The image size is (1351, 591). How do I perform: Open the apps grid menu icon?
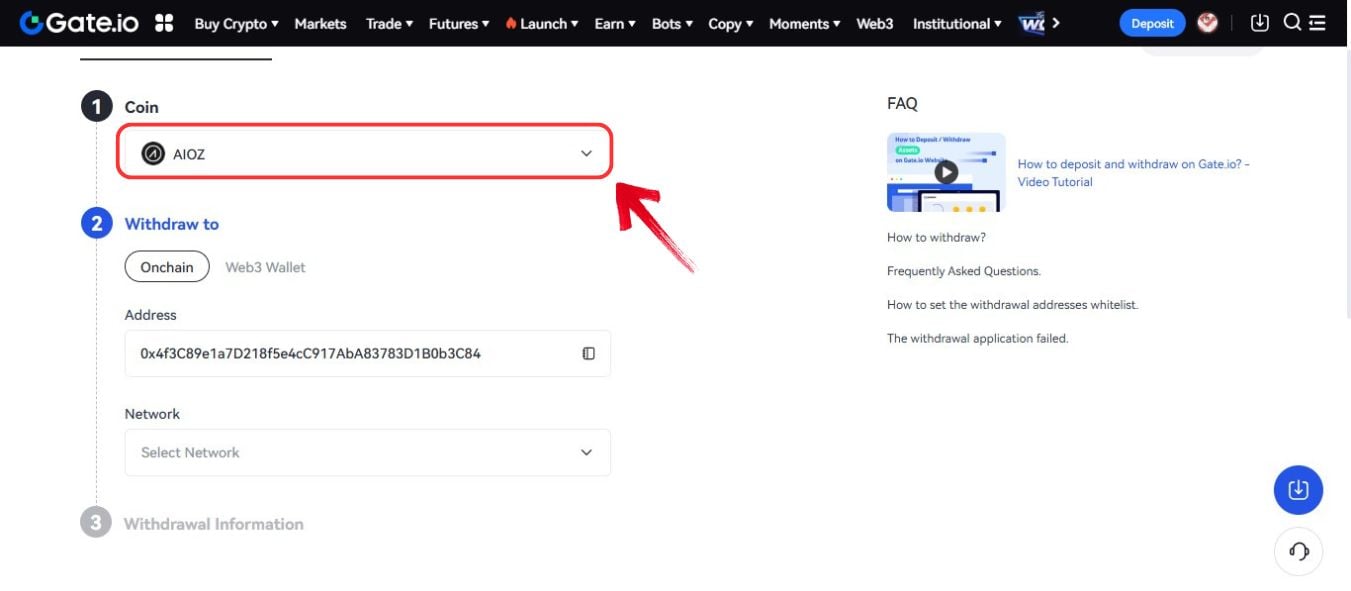[165, 23]
